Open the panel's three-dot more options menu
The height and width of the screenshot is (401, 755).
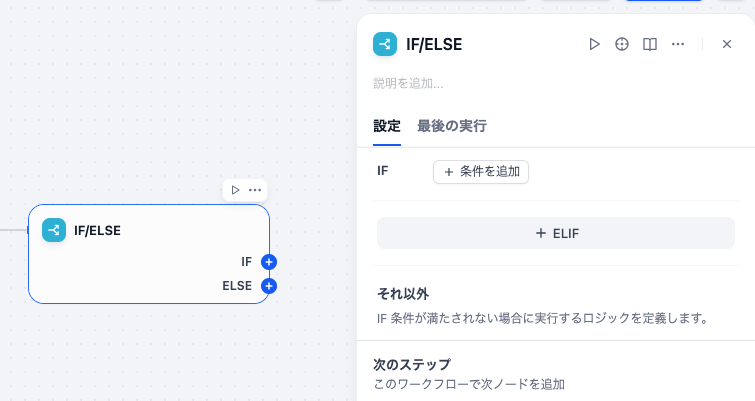click(678, 44)
